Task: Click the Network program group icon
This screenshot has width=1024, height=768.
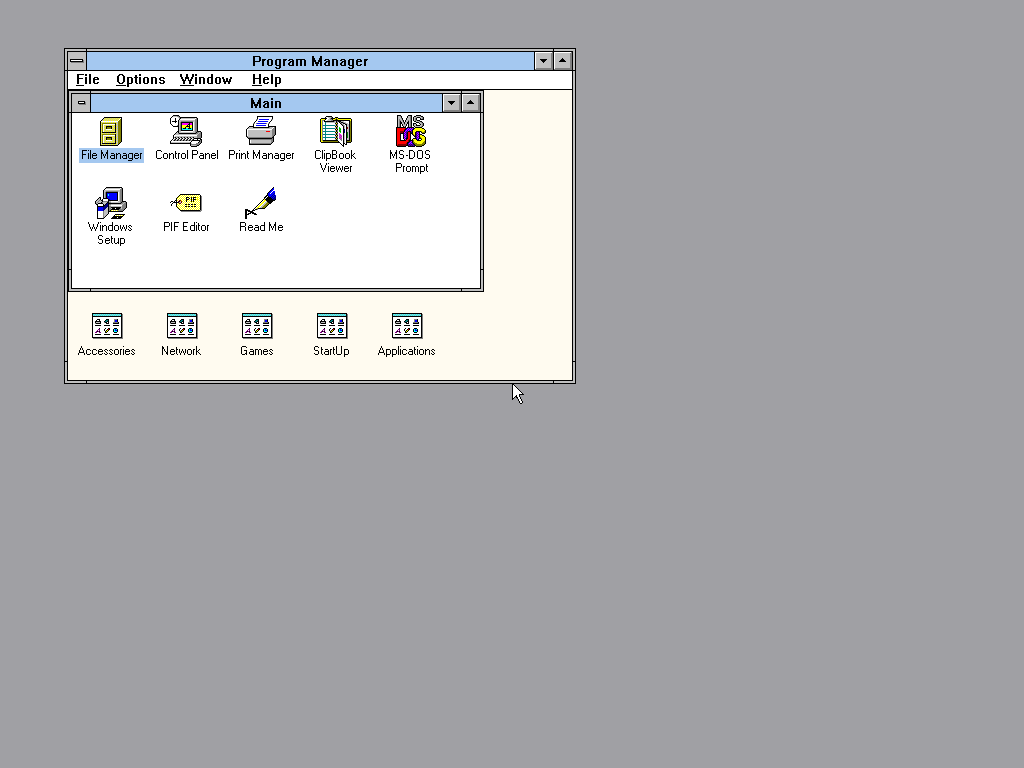Action: tap(182, 327)
